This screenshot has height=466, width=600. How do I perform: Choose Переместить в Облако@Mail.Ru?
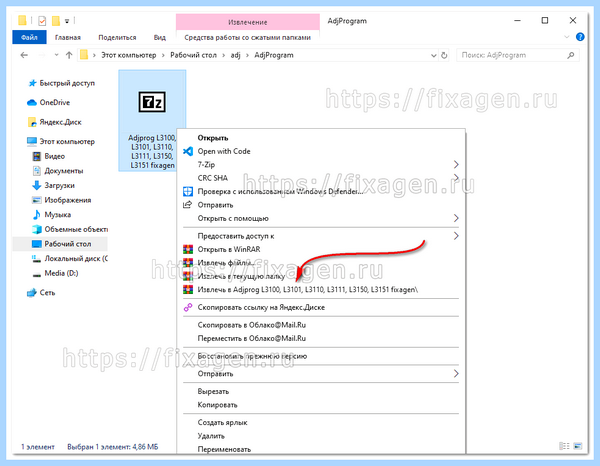tap(321, 338)
